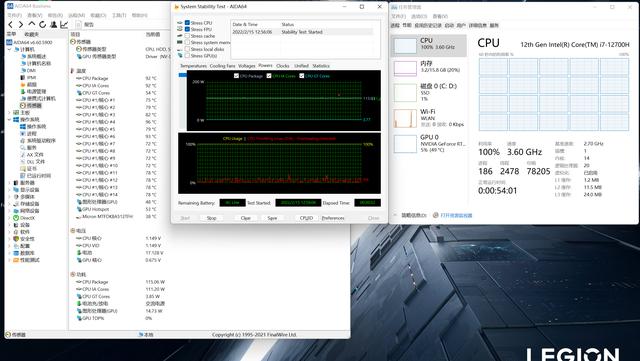This screenshot has width=640, height=361.
Task: Expand the 存储设备 tree branch
Action: tap(9, 204)
